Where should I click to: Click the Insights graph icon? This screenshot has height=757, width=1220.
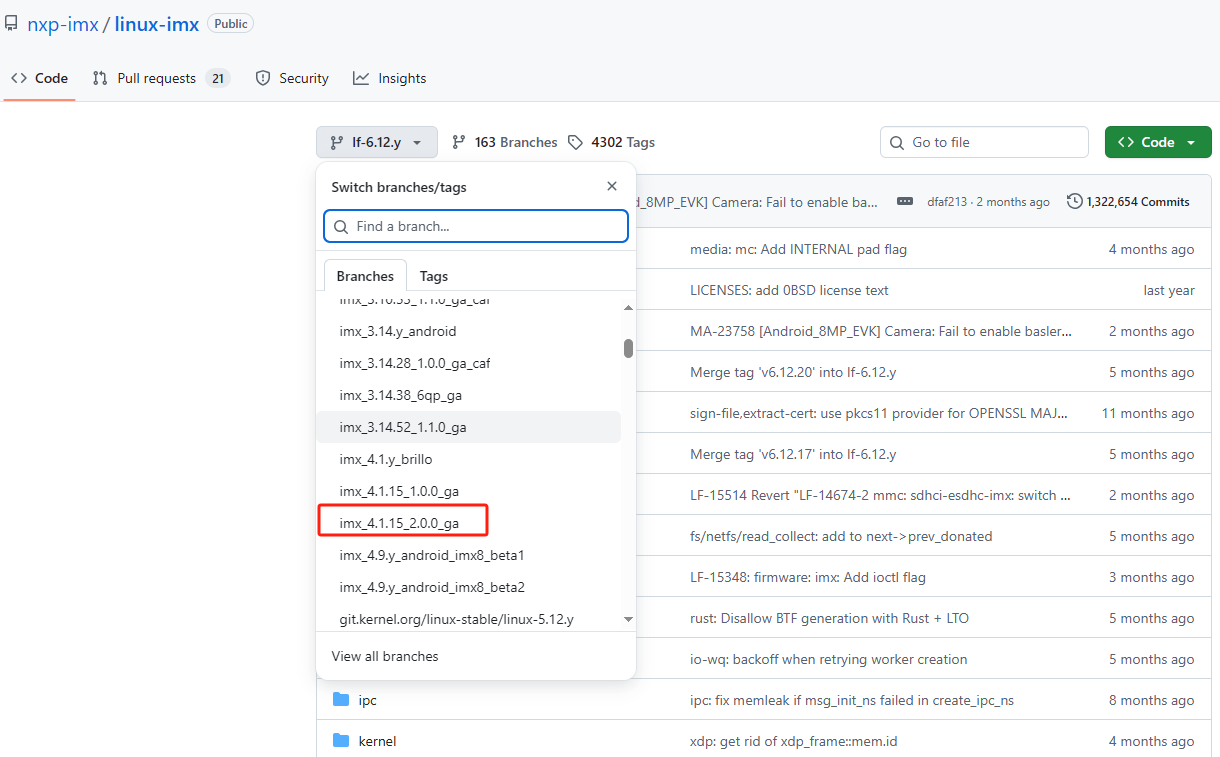point(361,78)
